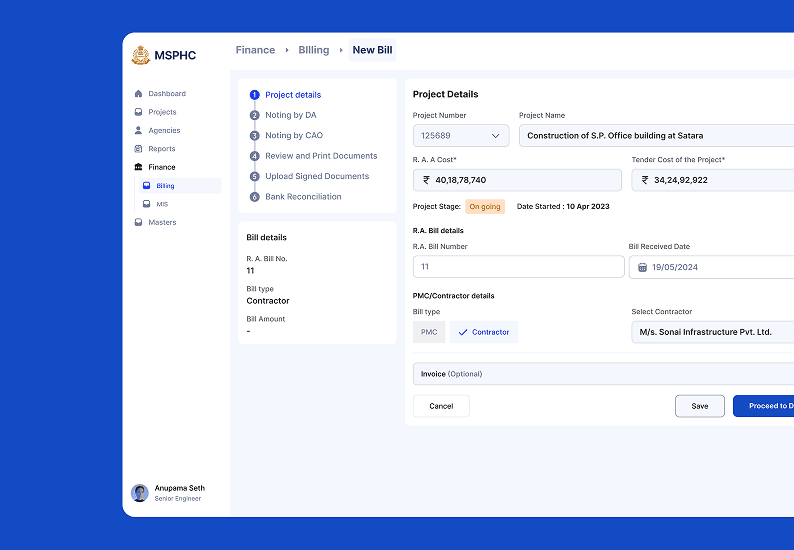Click the R.A. Bill Number field
This screenshot has height=550, width=794.
tap(518, 267)
